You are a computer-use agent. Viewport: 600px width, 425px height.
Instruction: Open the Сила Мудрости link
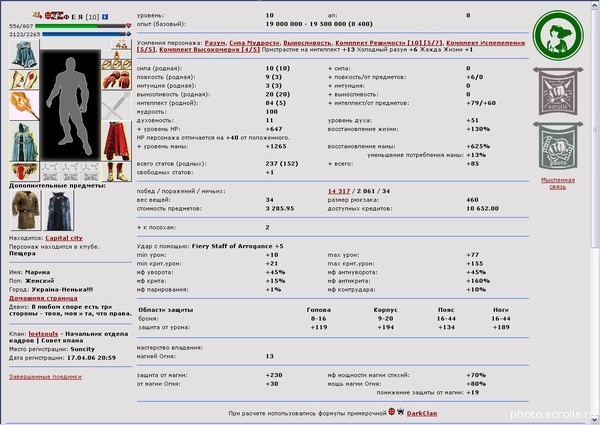[x=254, y=43]
